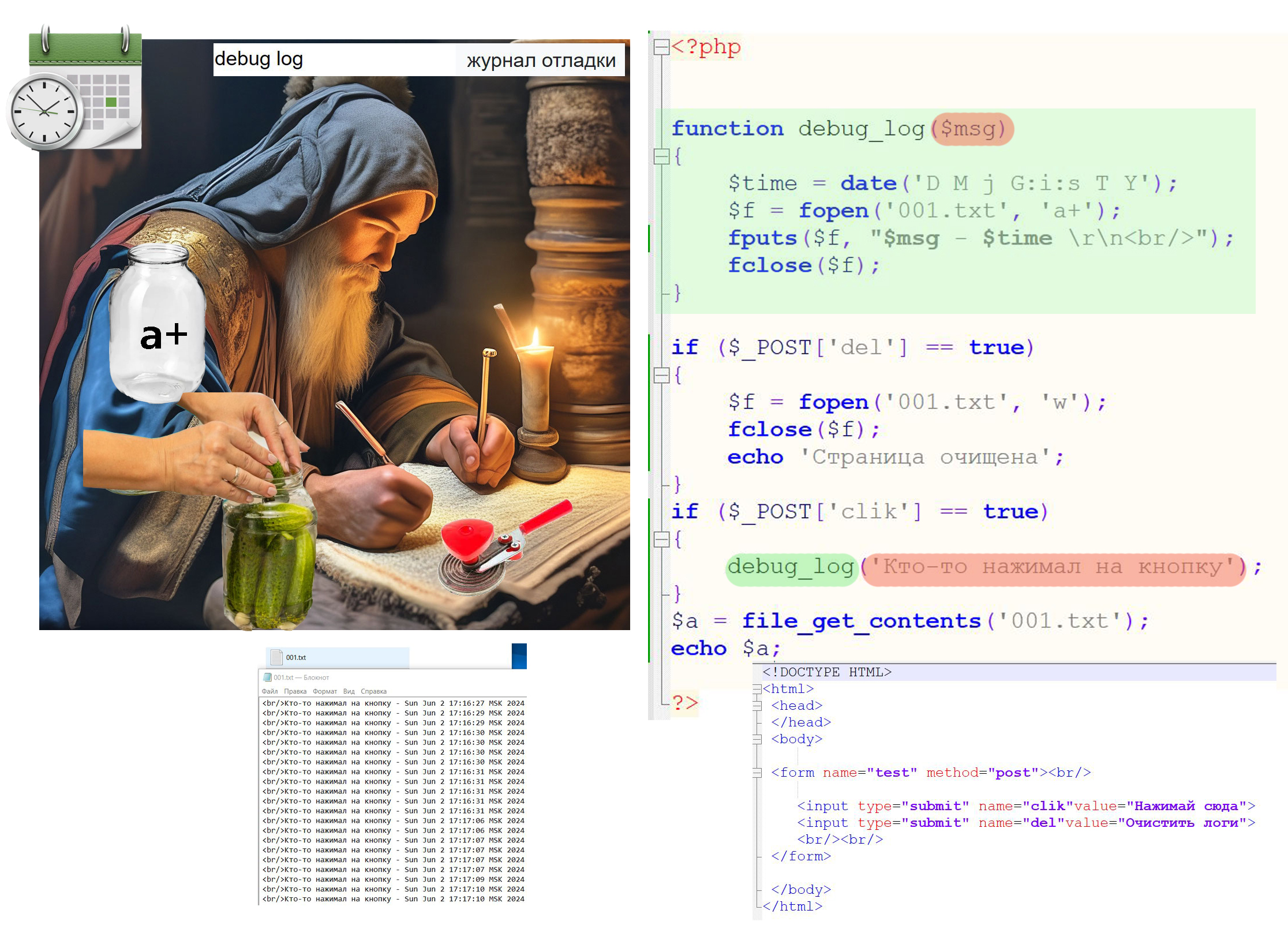This screenshot has width=1288, height=929.
Task: Click the Notepad app icon in title bar
Action: 267,677
